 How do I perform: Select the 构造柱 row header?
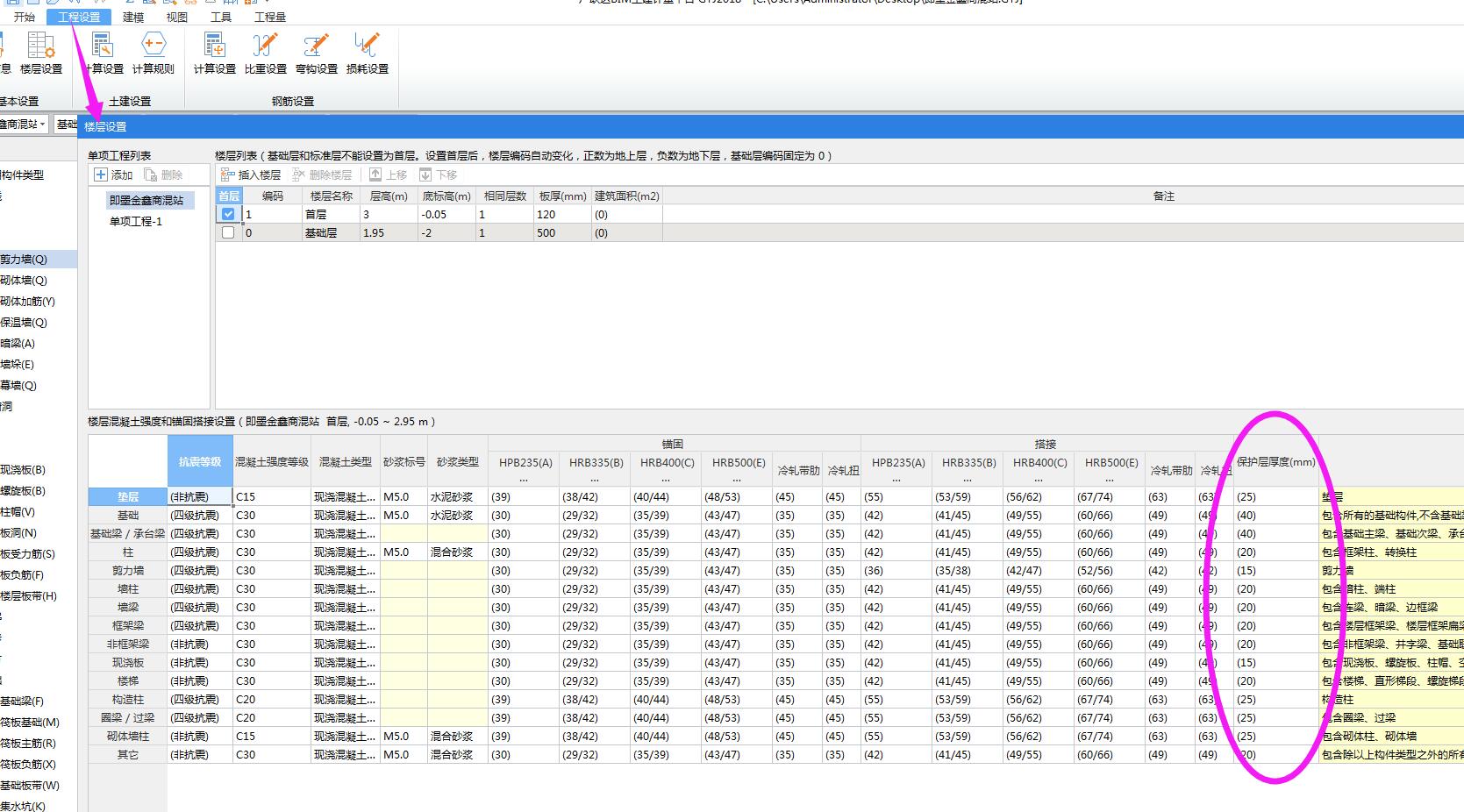pyautogui.click(x=128, y=700)
